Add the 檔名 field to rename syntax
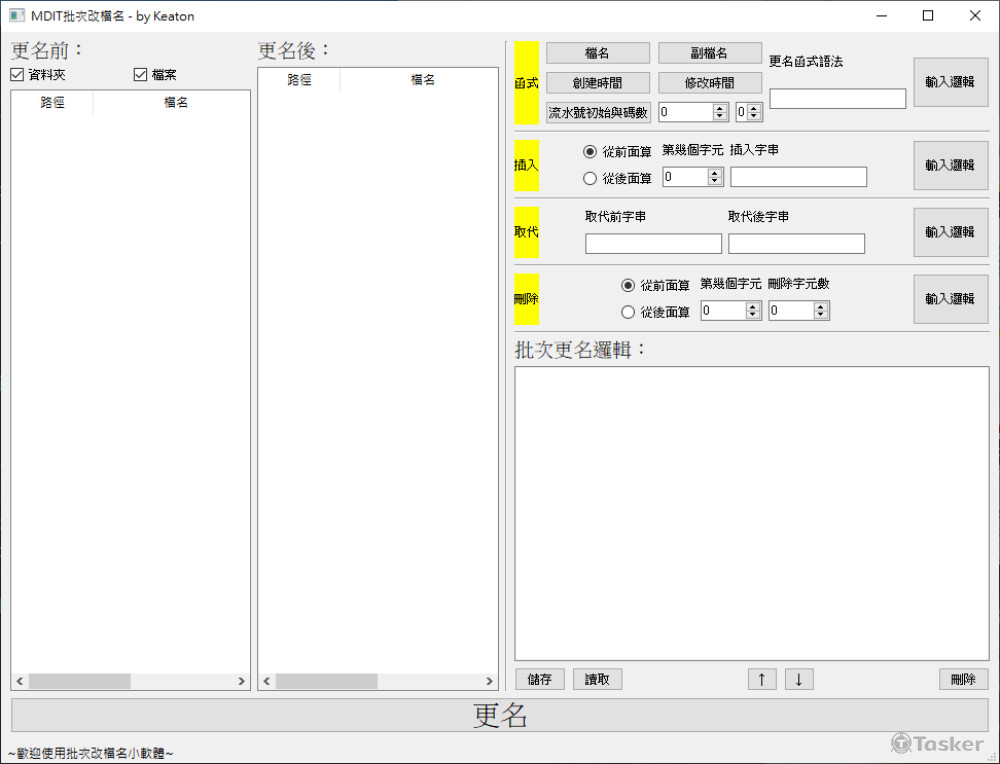The height and width of the screenshot is (764, 1000). [x=596, y=52]
